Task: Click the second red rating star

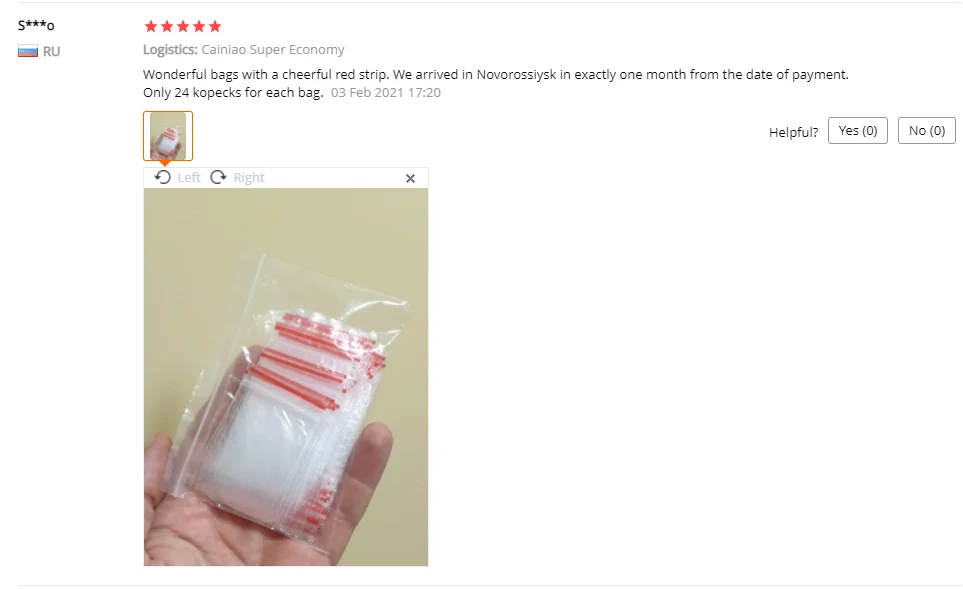Action: [x=166, y=26]
